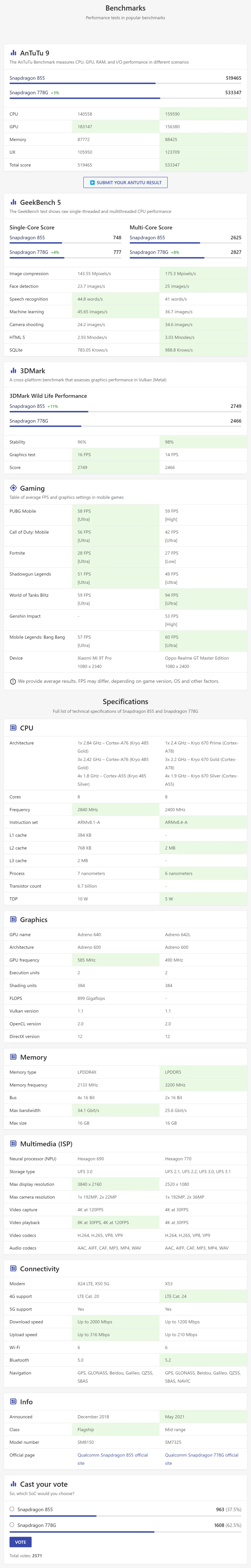Click the 'Total votes: 2571' text
Screen dimensions: 251x1568
(x=26, y=1555)
